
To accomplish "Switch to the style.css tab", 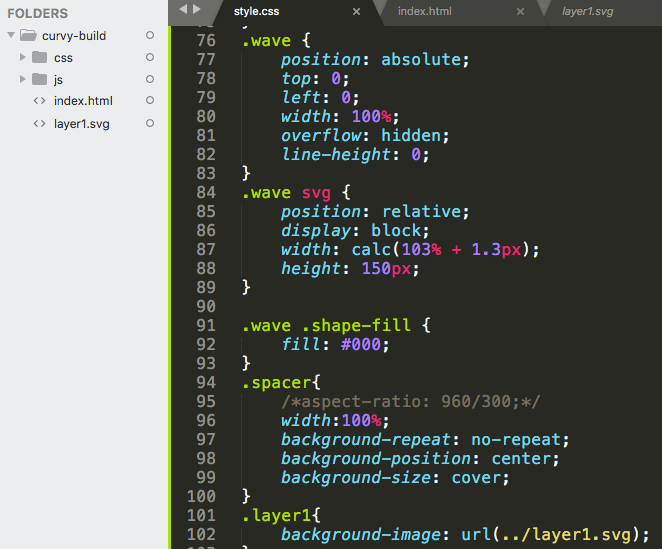I will pos(256,11).
